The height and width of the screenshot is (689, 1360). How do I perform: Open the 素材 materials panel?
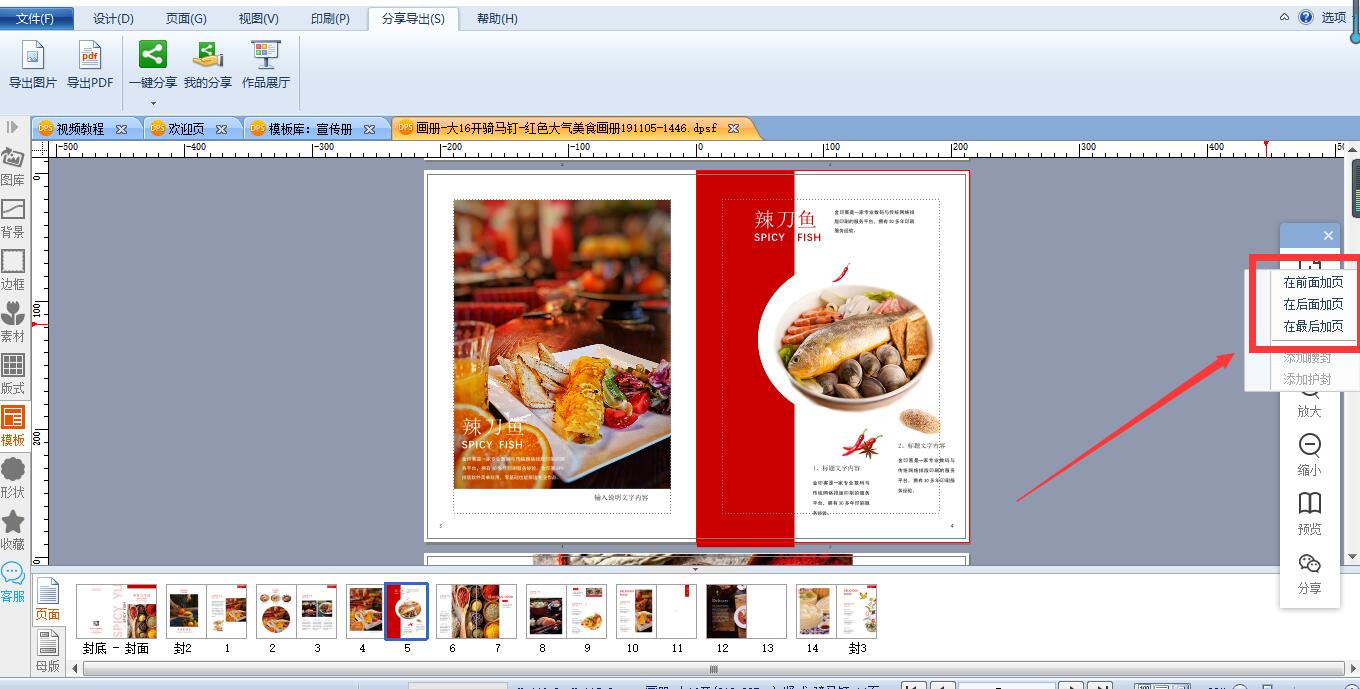pyautogui.click(x=13, y=323)
